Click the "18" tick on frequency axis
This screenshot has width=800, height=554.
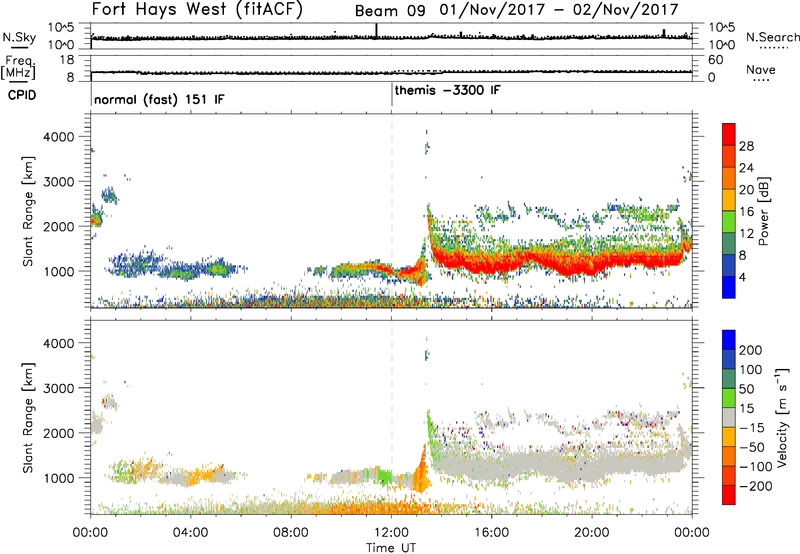[x=67, y=60]
